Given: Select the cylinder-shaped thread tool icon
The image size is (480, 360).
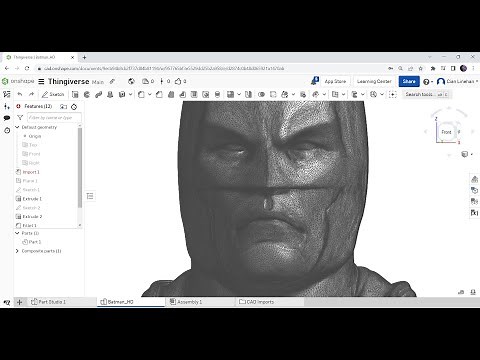Looking at the screenshot, I should pos(217,95).
